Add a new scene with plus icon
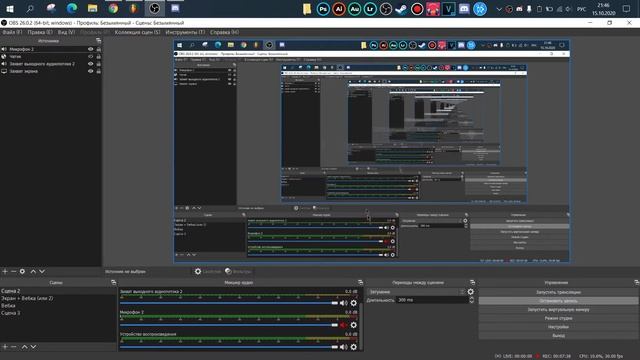The width and height of the screenshot is (640, 360). tap(5, 347)
